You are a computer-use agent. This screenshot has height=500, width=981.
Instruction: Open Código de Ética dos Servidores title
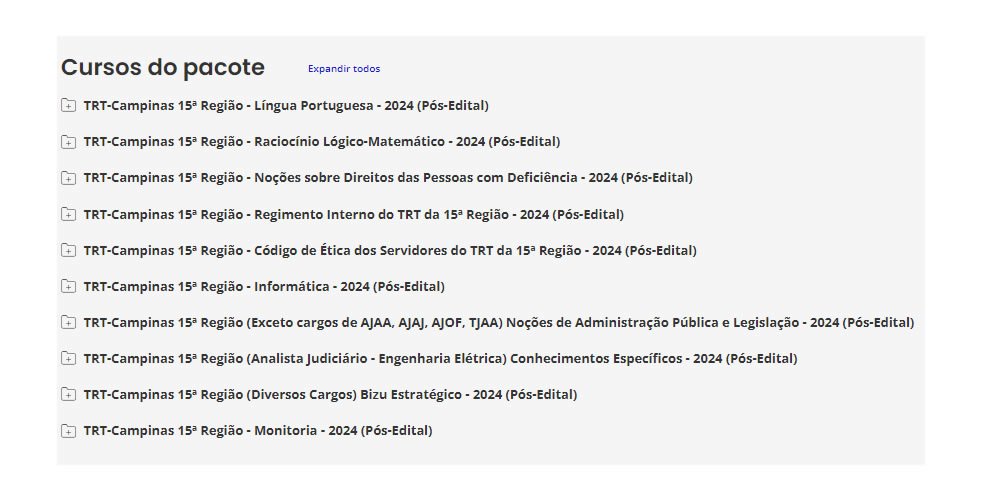pyautogui.click(x=390, y=250)
